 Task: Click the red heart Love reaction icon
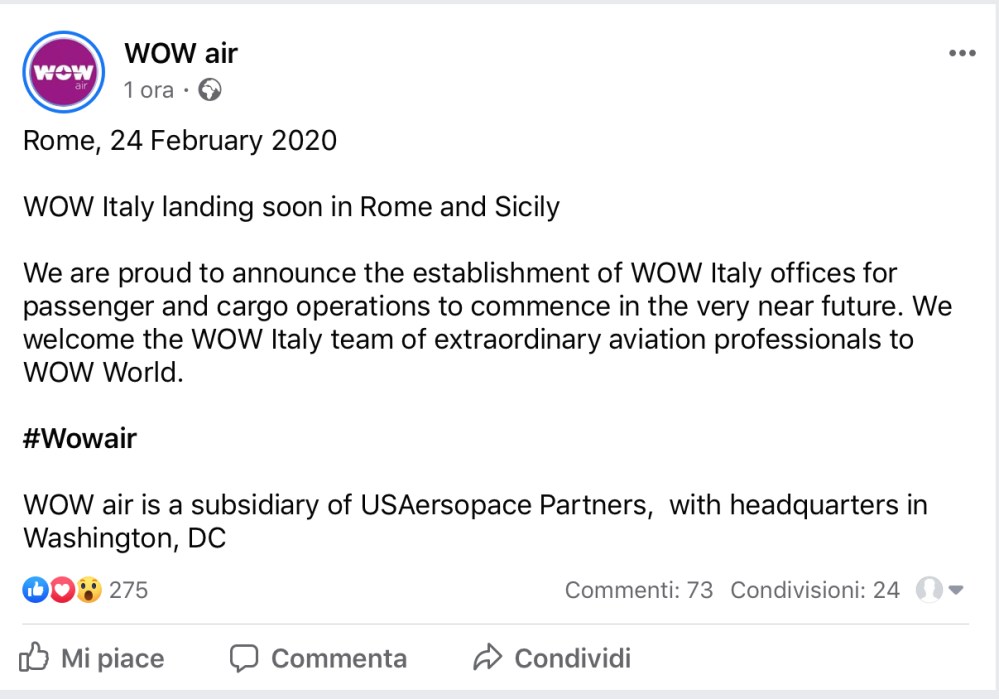62,590
